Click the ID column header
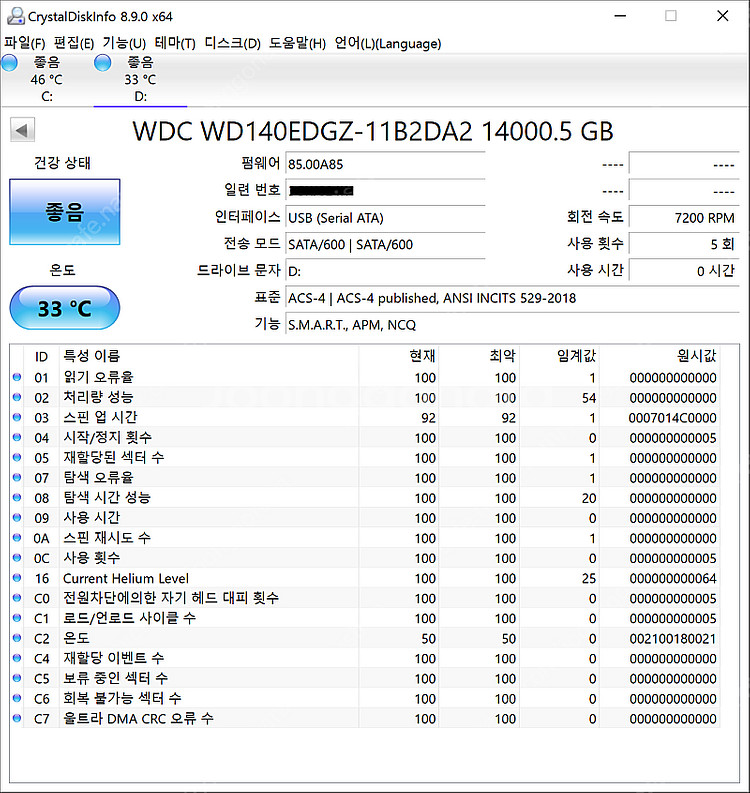The image size is (750, 793). pyautogui.click(x=41, y=357)
